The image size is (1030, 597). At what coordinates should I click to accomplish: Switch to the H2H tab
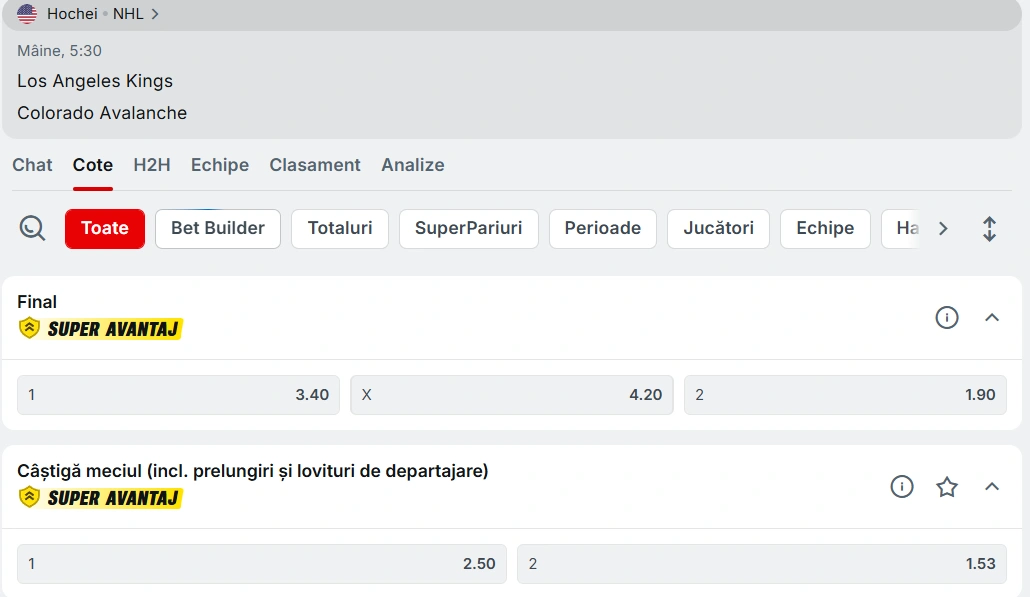pyautogui.click(x=152, y=165)
